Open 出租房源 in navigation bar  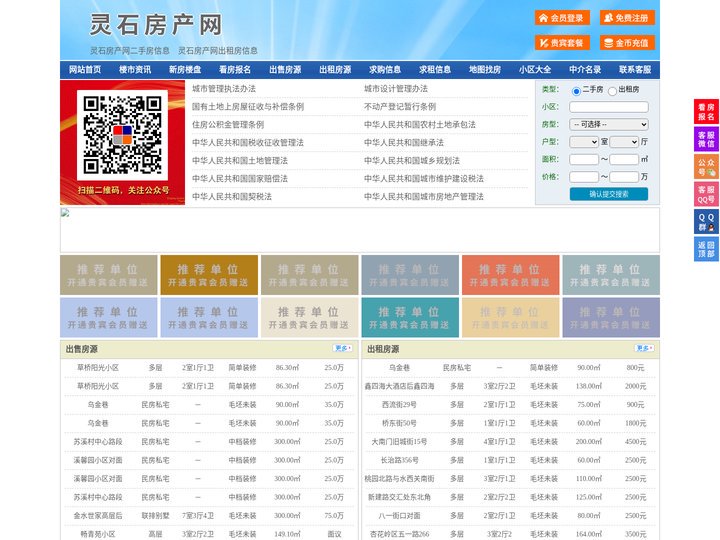(335, 70)
